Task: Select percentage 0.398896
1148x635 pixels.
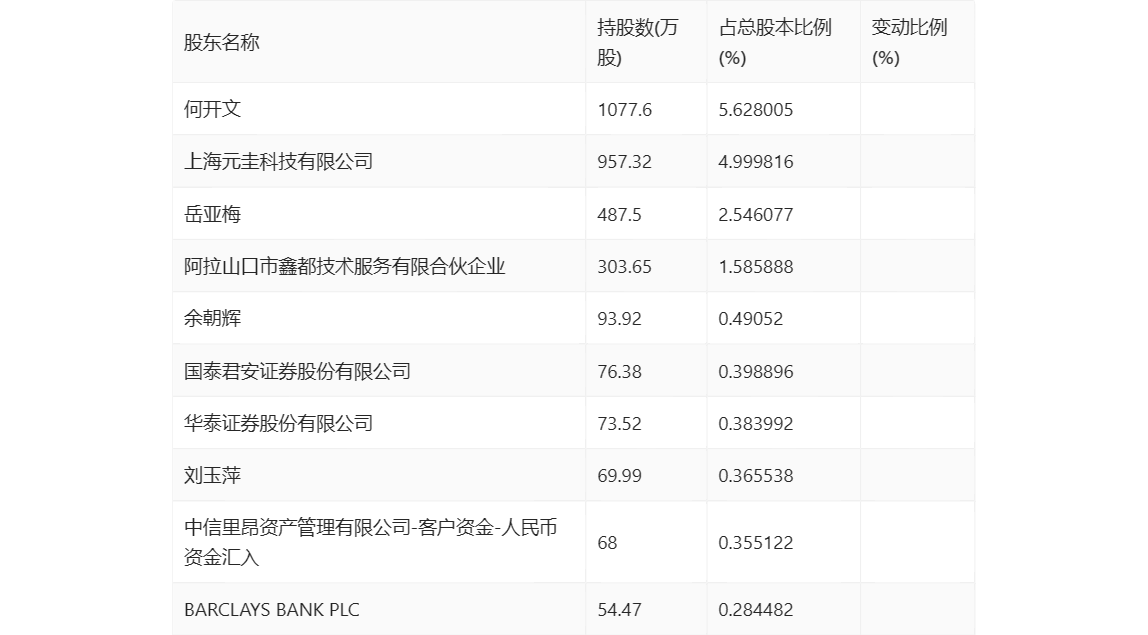Action: 756,371
